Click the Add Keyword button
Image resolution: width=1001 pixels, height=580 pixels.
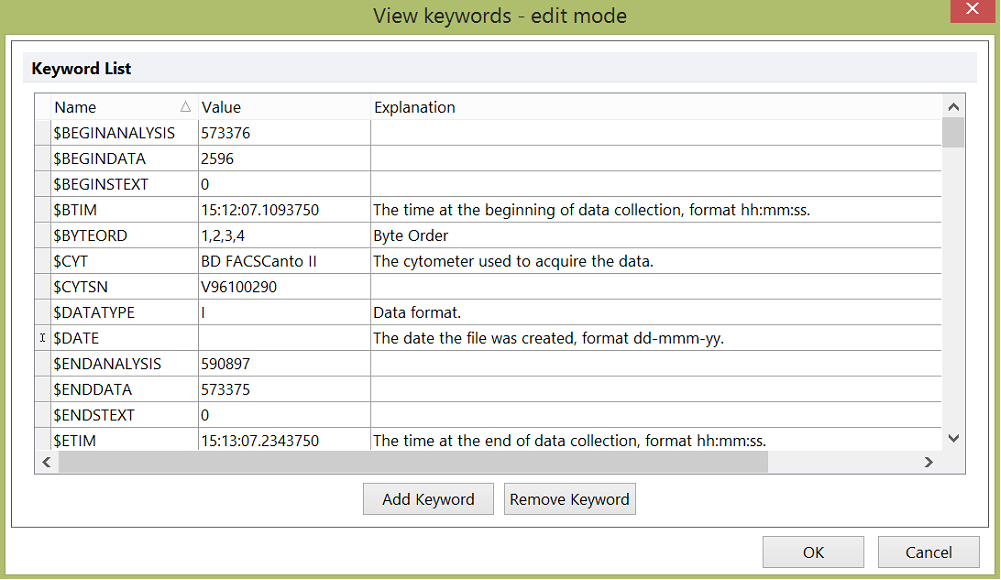(x=428, y=499)
